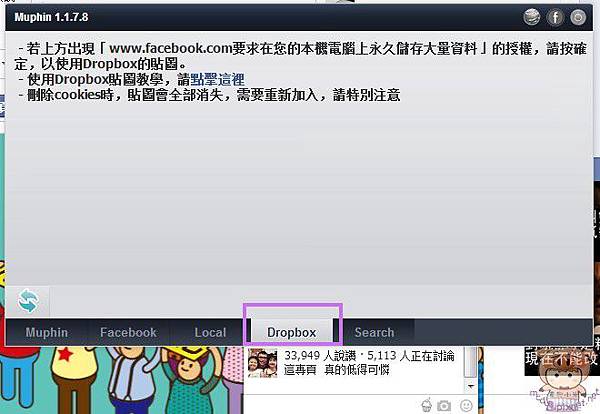The height and width of the screenshot is (414, 600).
Task: Click the Muphin 1.1.7.8 title text
Action: pos(51,17)
